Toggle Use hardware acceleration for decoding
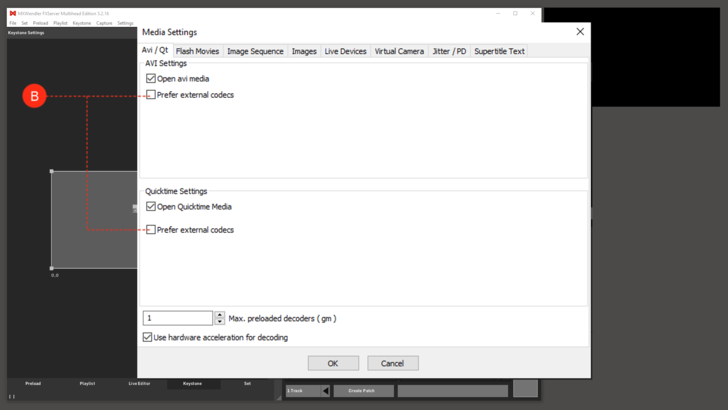Image resolution: width=728 pixels, height=410 pixels. pyautogui.click(x=148, y=337)
